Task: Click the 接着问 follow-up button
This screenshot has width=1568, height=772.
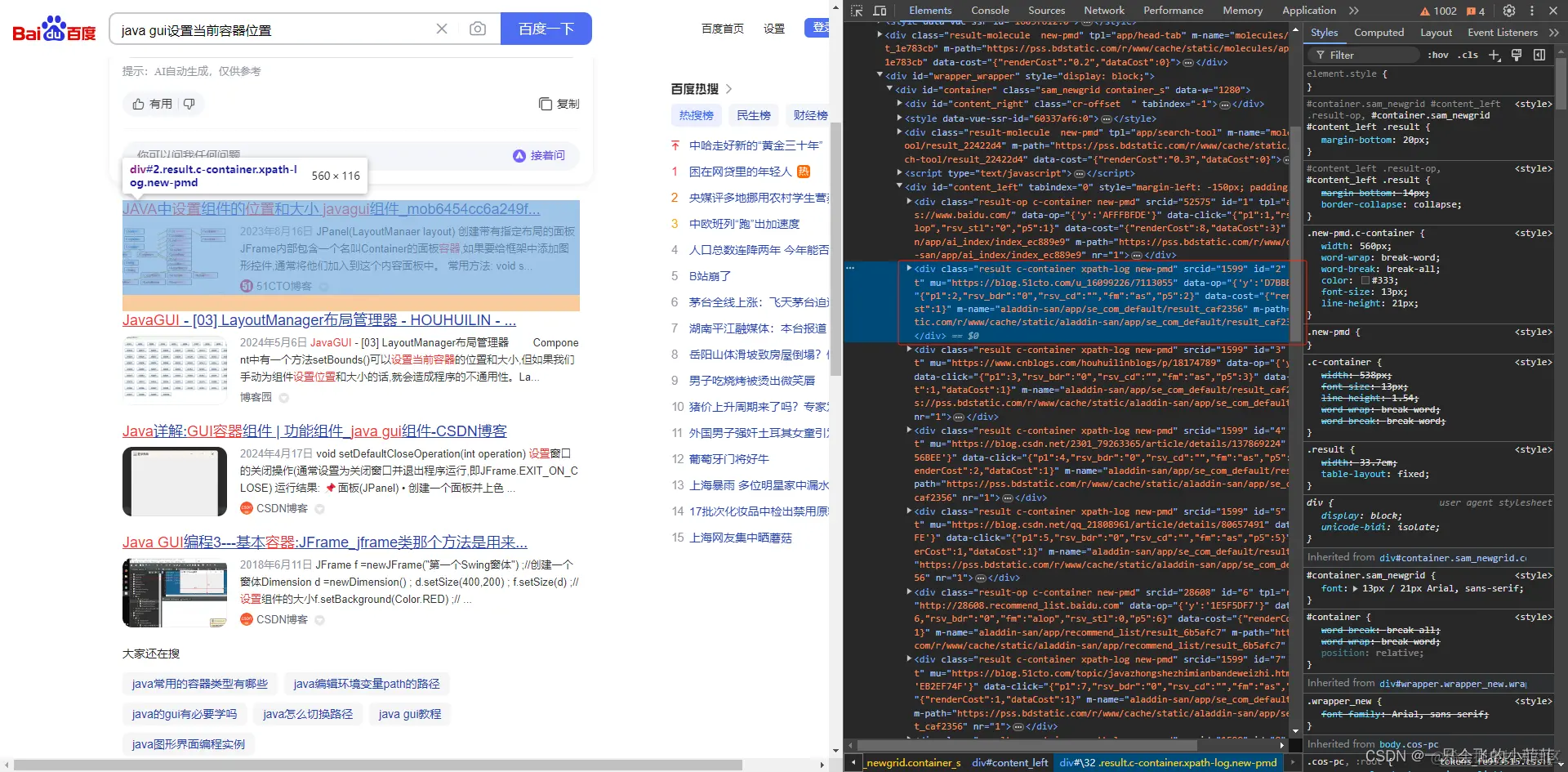Action: pos(539,155)
